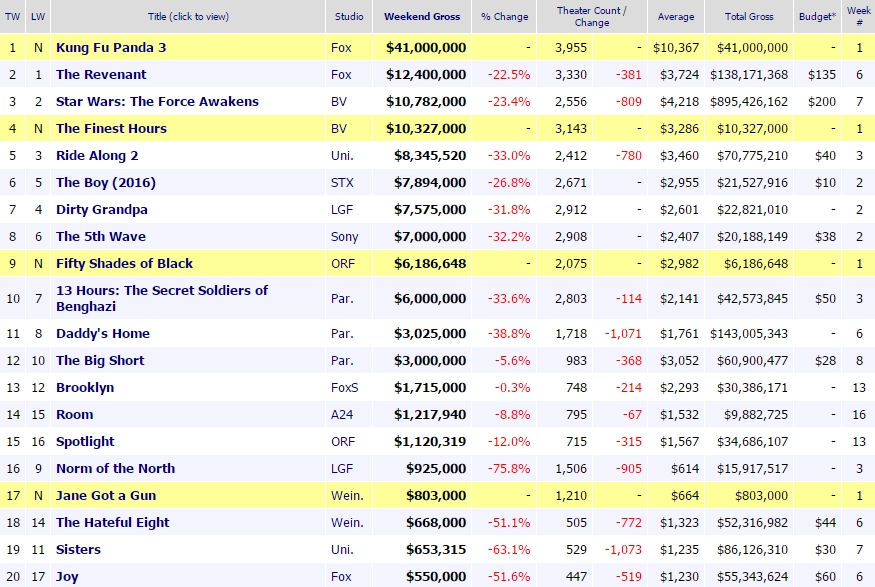Screen dimensions: 875x587
Task: Open Room title link
Action: coord(74,415)
